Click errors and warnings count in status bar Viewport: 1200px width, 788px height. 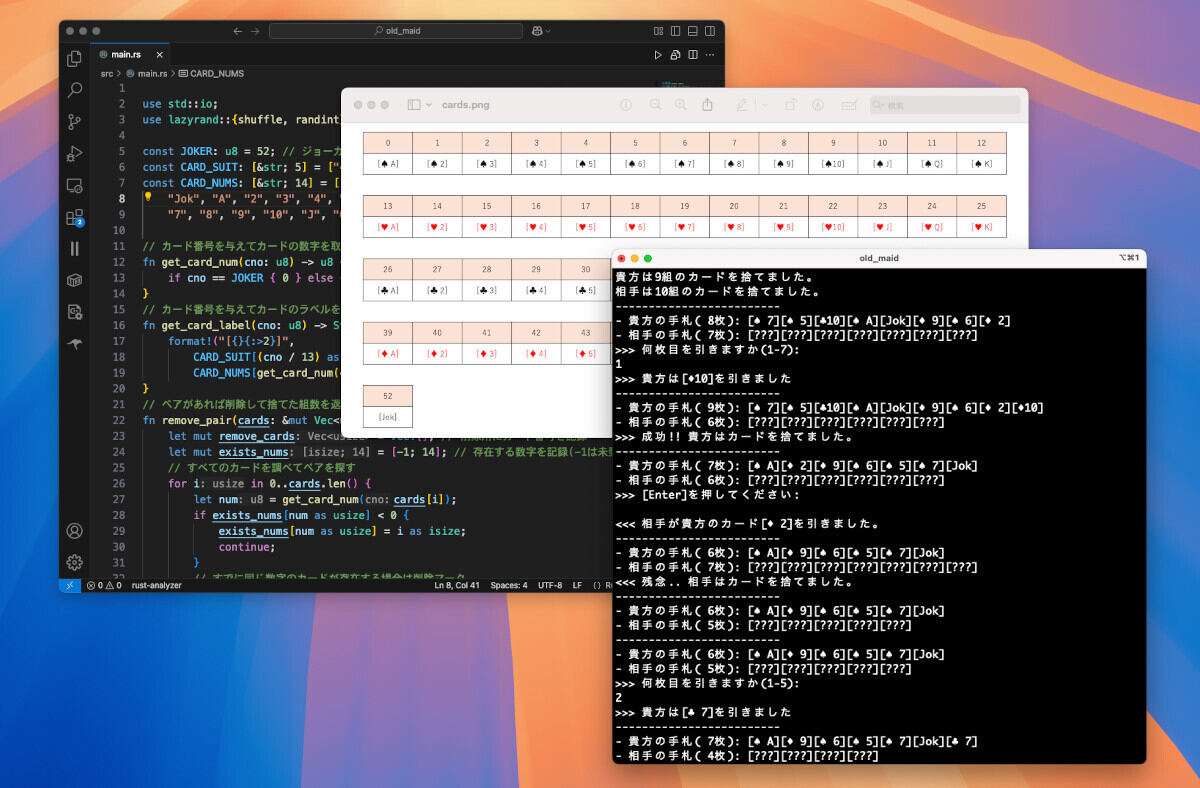point(105,585)
